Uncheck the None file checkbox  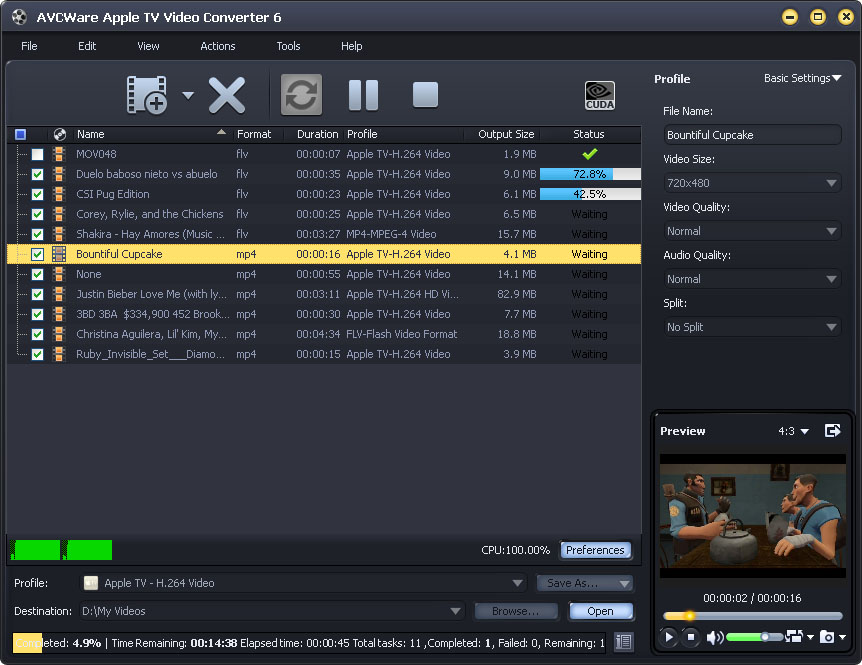tap(37, 274)
